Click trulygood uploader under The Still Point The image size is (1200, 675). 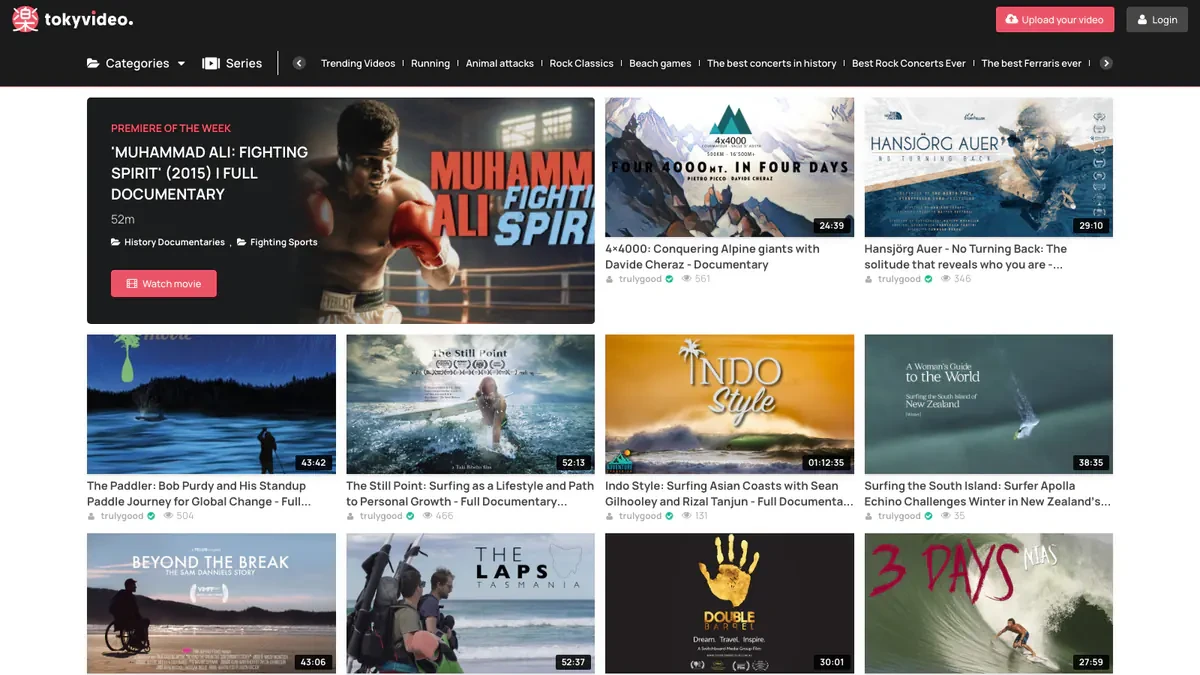click(x=380, y=516)
